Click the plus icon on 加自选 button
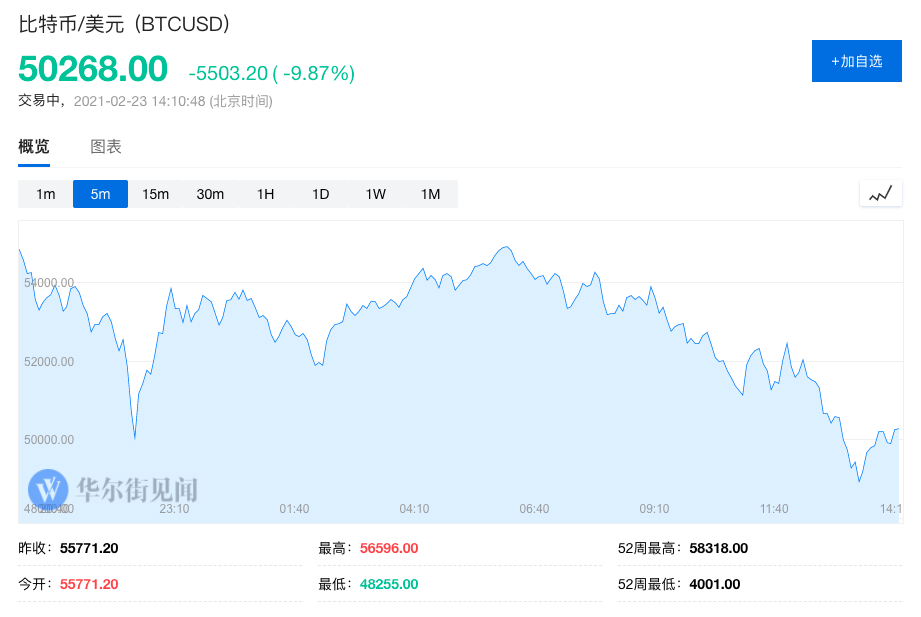921x617 pixels. tap(836, 60)
